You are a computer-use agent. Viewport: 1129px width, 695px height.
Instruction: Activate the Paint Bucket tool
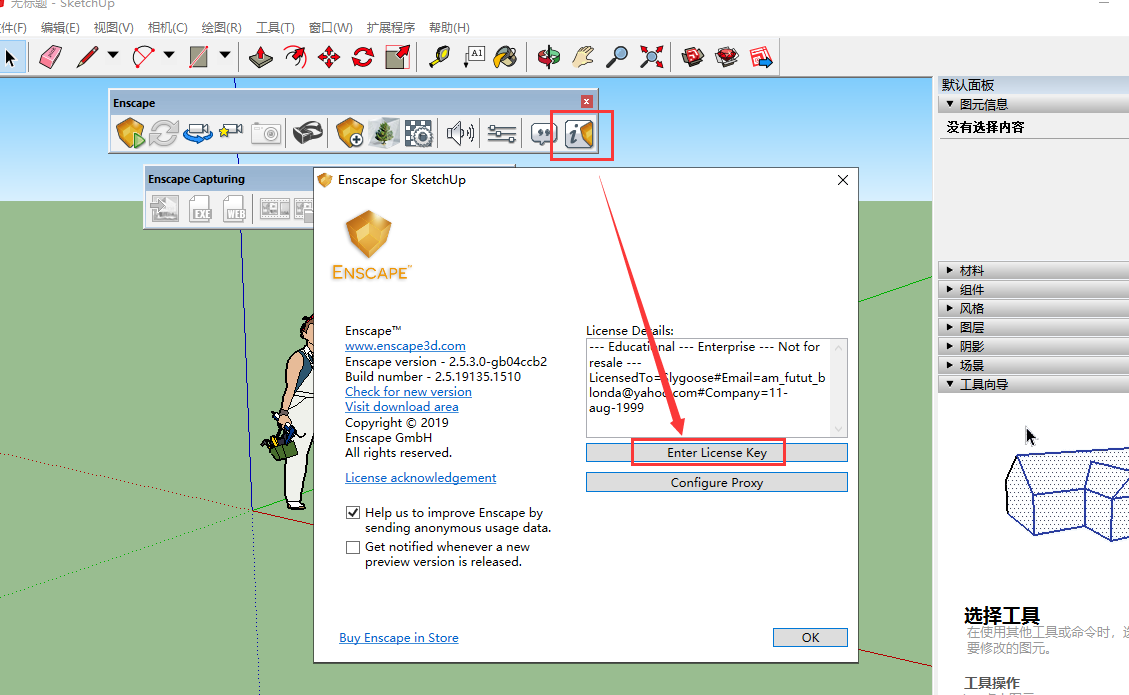point(506,57)
